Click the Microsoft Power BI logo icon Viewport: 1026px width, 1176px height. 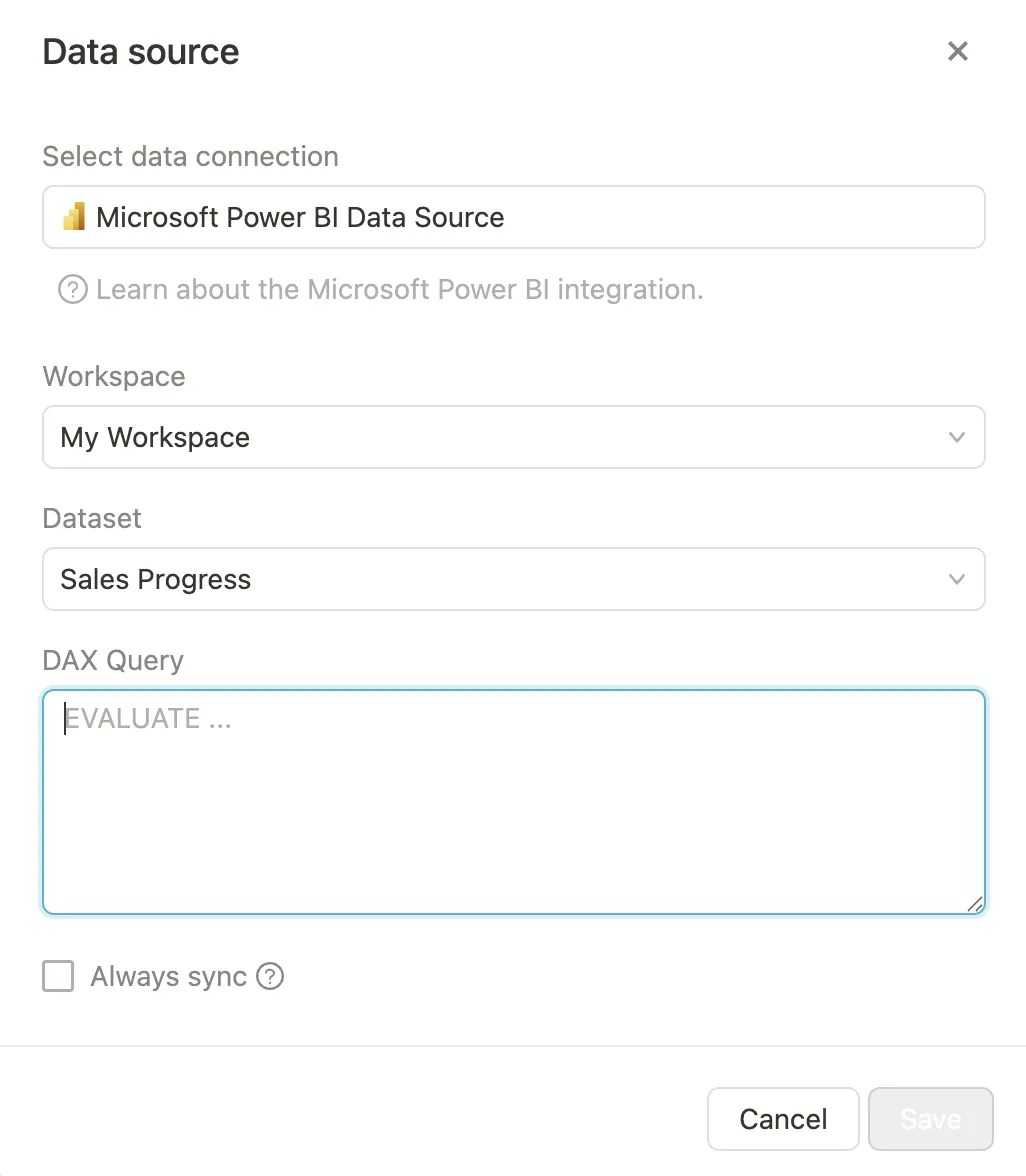(74, 217)
